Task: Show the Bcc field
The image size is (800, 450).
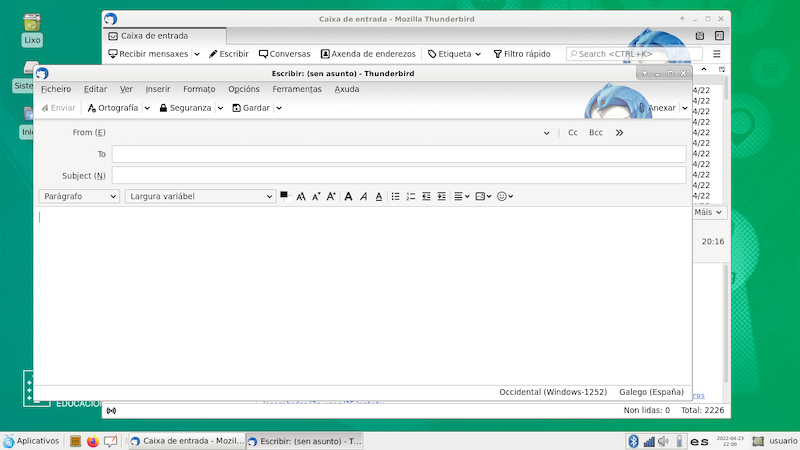Action: (596, 132)
